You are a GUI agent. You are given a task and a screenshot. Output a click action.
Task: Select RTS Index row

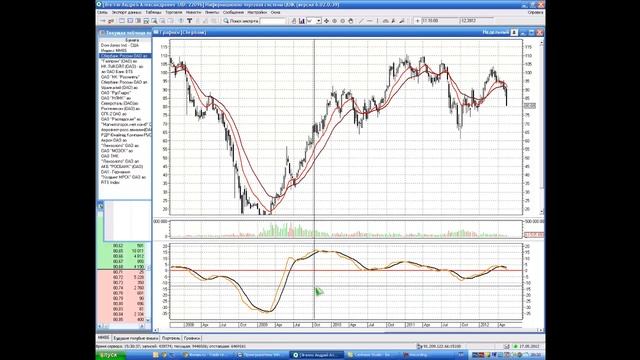point(125,182)
